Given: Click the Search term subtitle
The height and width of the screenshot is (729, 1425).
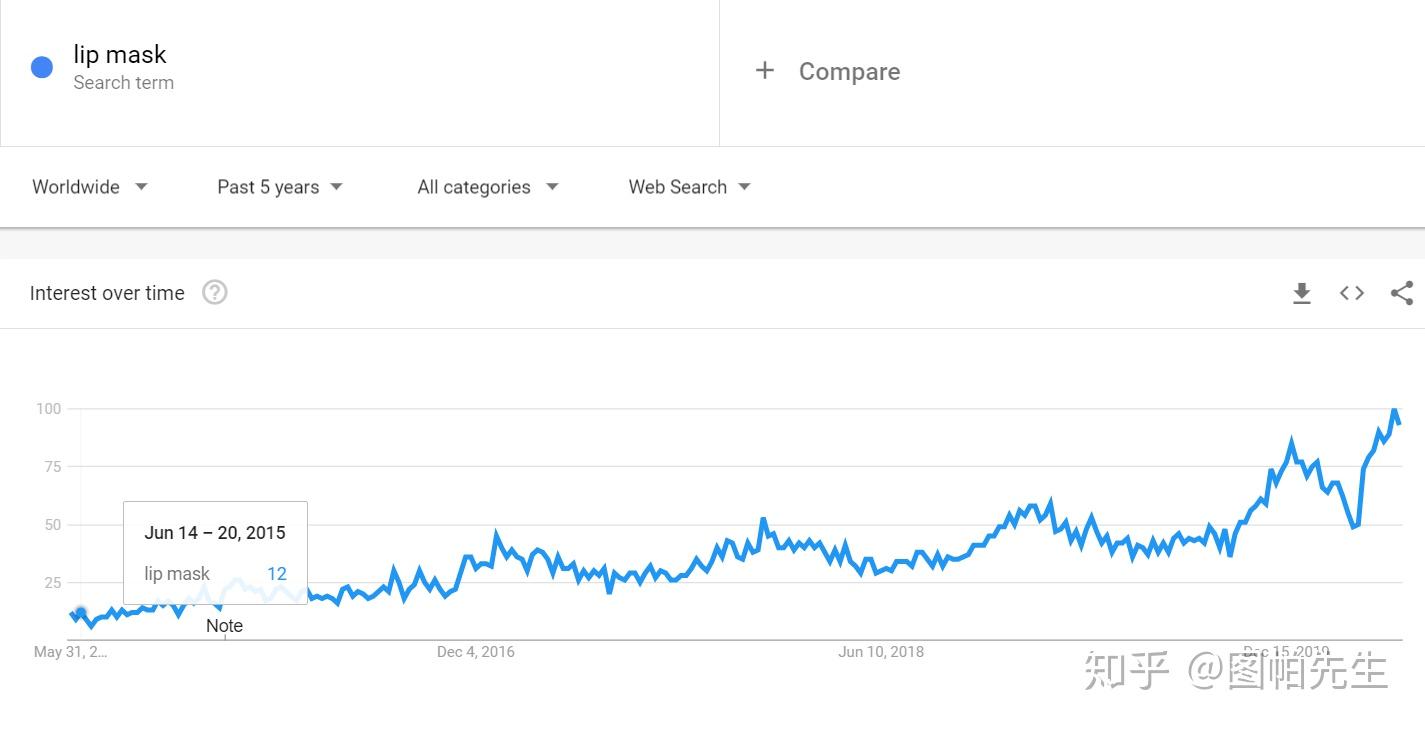Looking at the screenshot, I should pyautogui.click(x=123, y=83).
